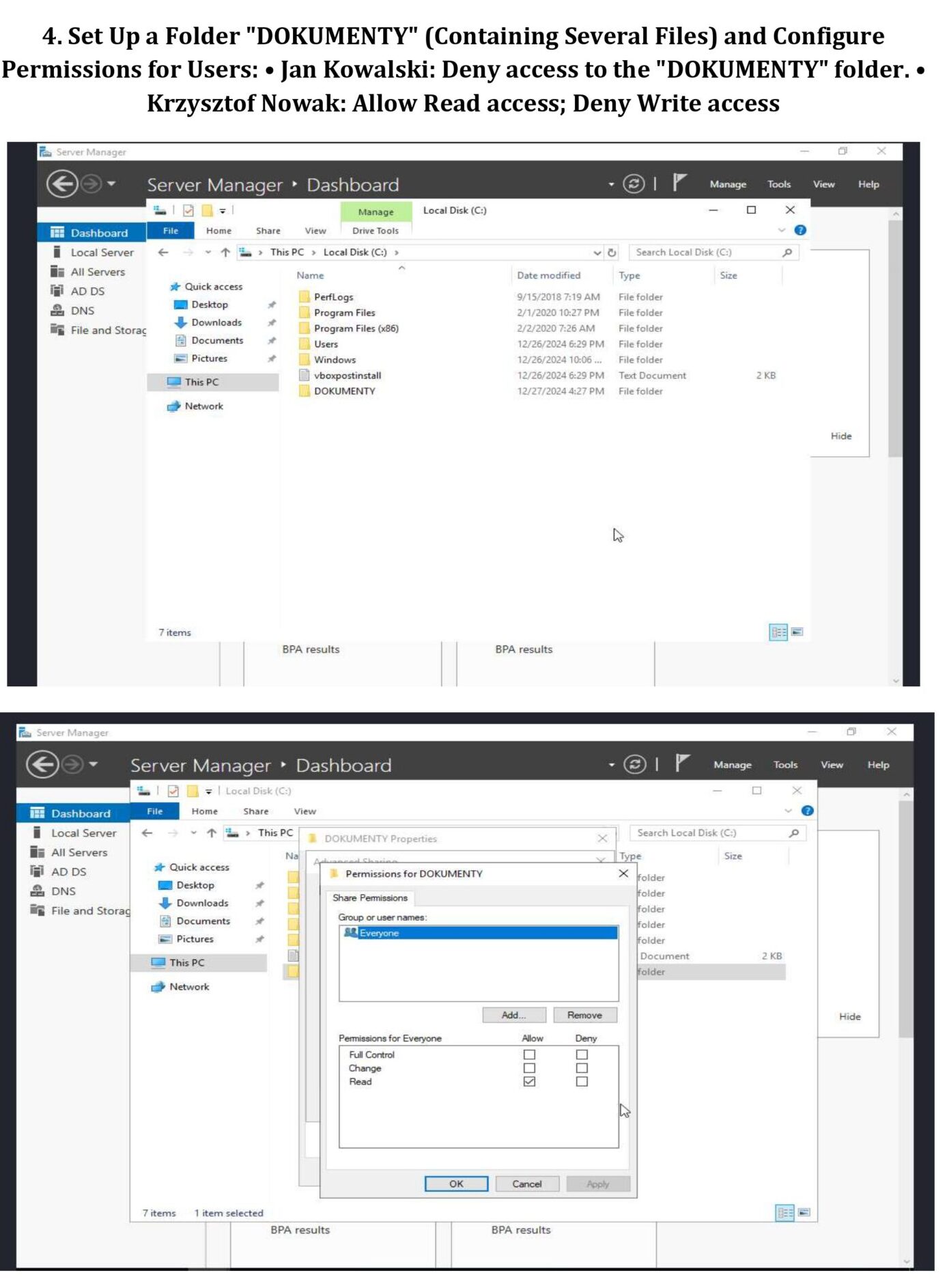Click the Windows folder in upper Explorer
947x1288 pixels.
pos(335,360)
